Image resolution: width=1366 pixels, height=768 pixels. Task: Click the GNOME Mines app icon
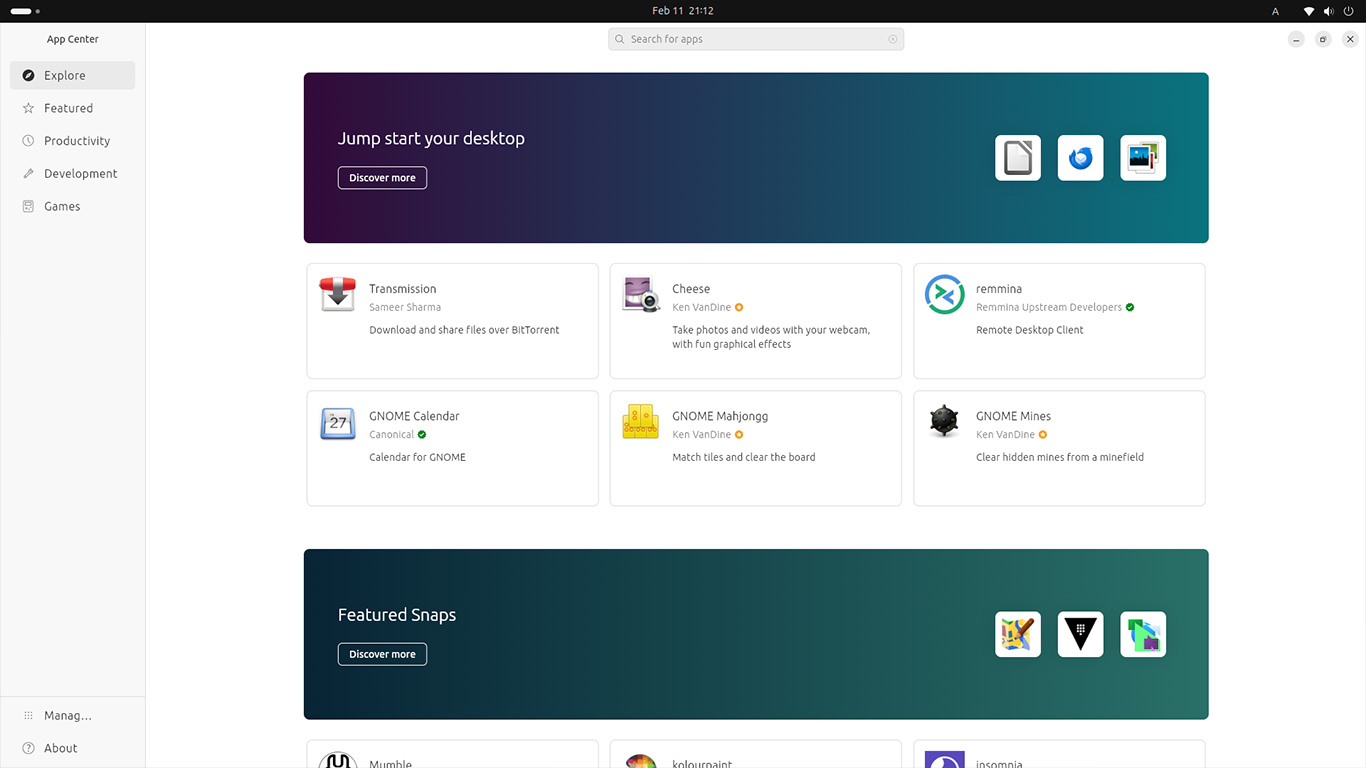(x=944, y=422)
